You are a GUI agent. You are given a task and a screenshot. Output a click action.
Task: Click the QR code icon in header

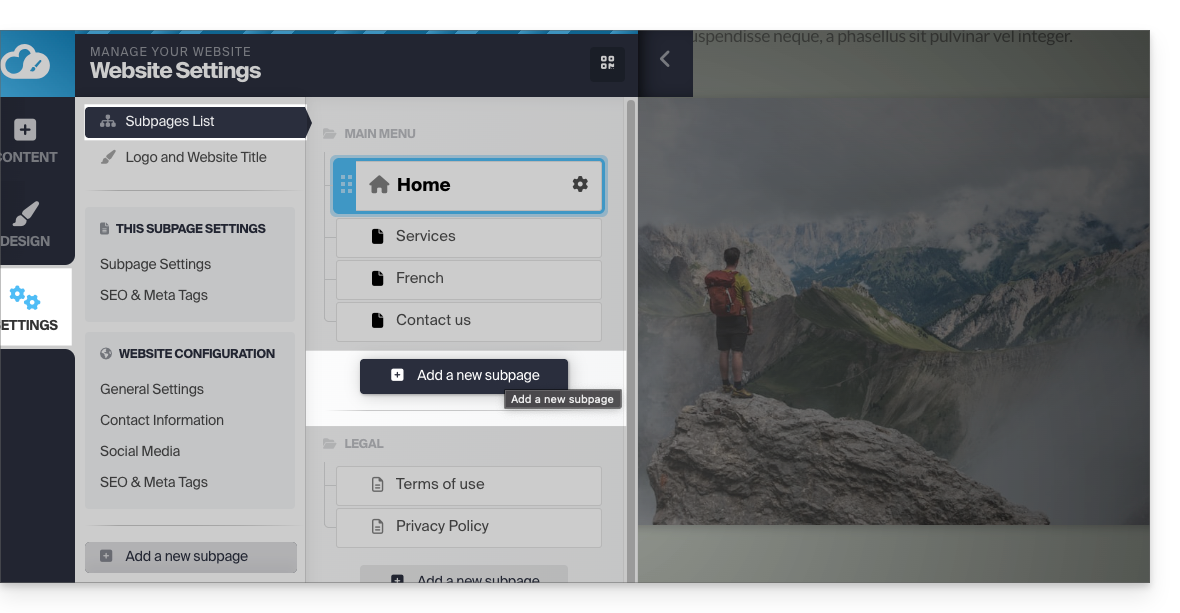(607, 63)
